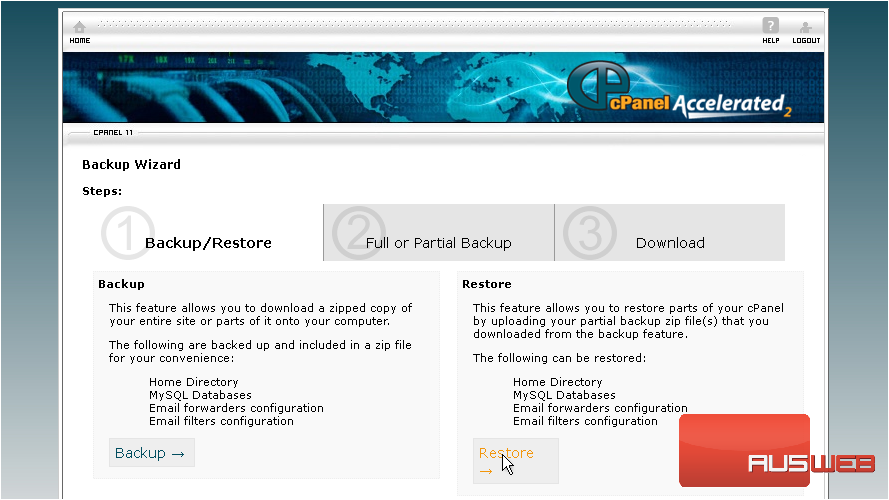Click the large step 2 circle number
This screenshot has width=889, height=500.
[352, 233]
